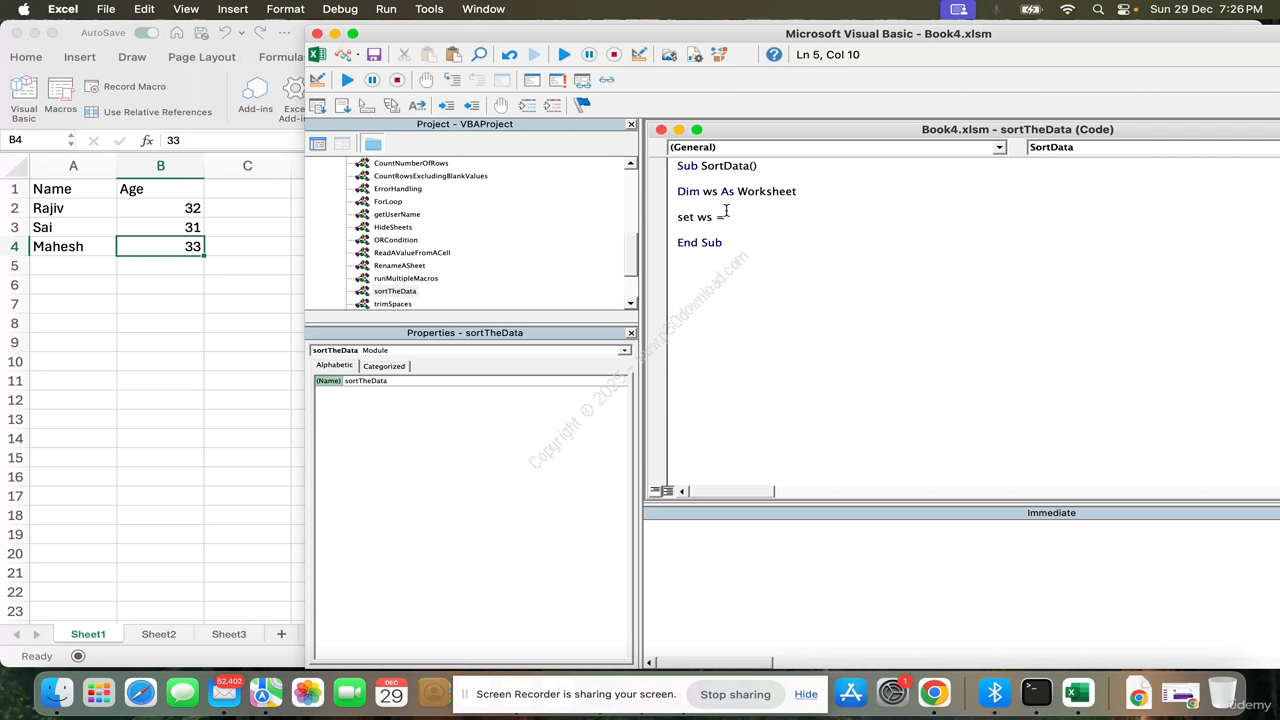This screenshot has height=720, width=1280.
Task: Click the List Constants edit icon
Action: coord(343,105)
